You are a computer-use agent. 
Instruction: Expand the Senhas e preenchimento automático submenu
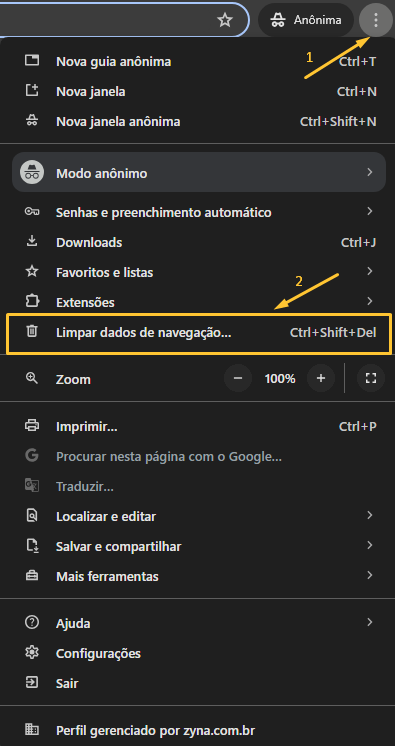198,212
